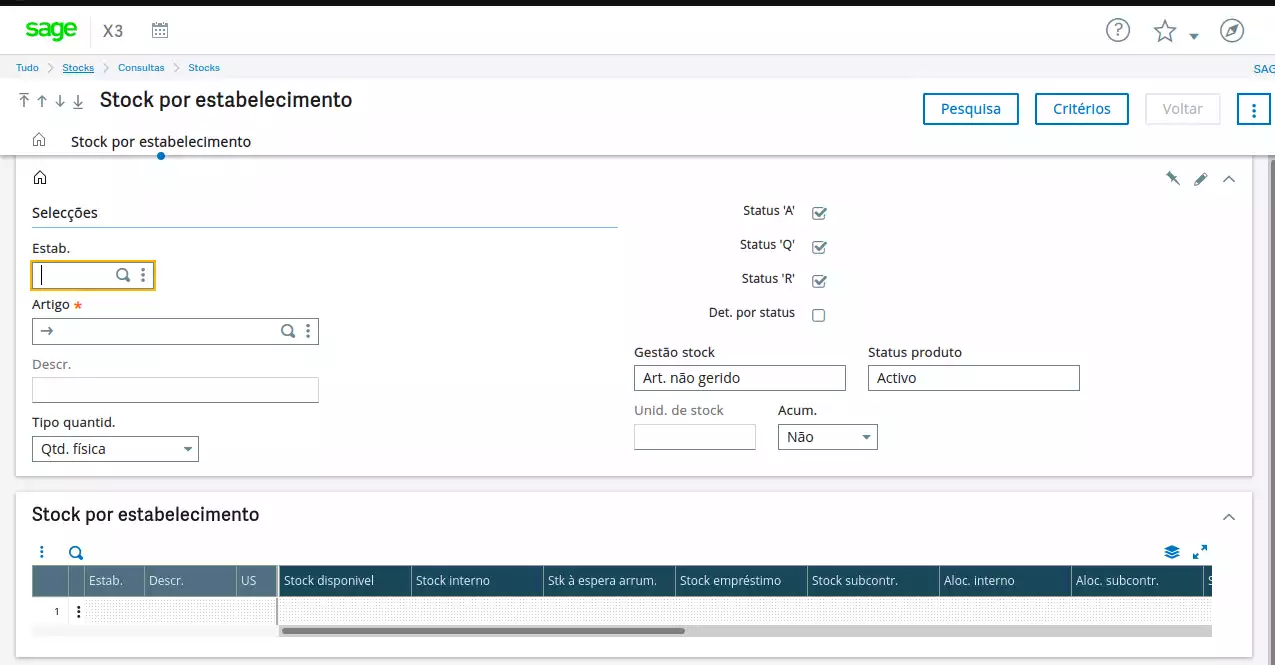Click the Stocks breadcrumb link

pos(78,68)
